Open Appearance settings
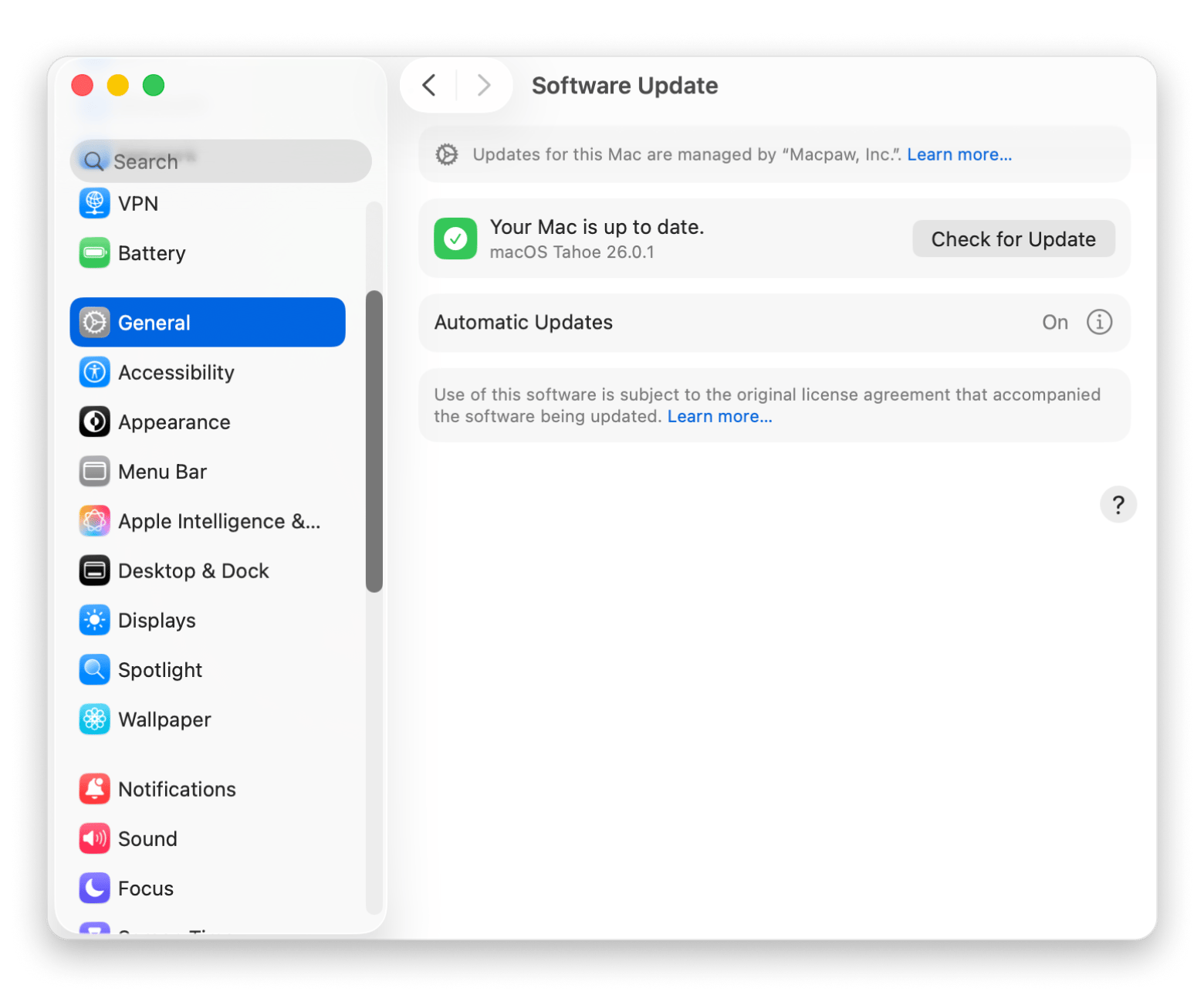Image resolution: width=1204 pixels, height=1002 pixels. point(174,421)
